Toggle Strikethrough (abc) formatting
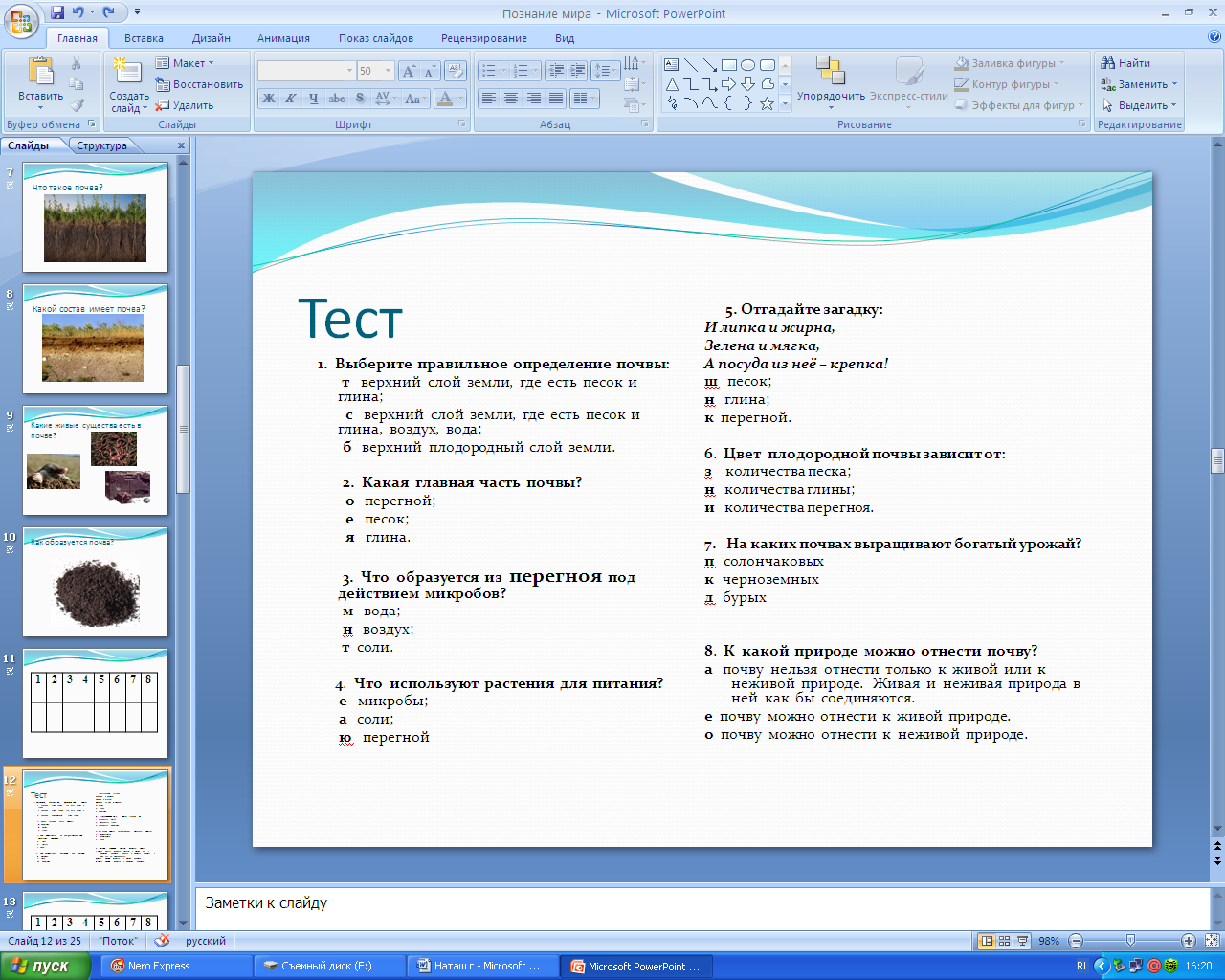 click(x=337, y=98)
